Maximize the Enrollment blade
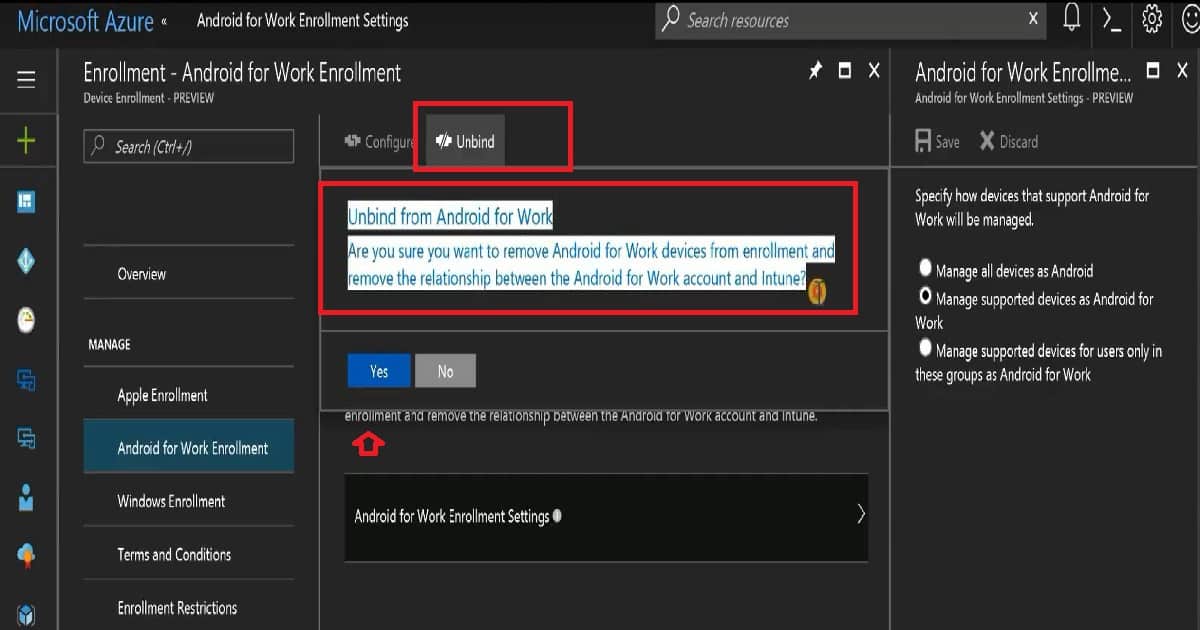This screenshot has height=630, width=1200. [845, 70]
